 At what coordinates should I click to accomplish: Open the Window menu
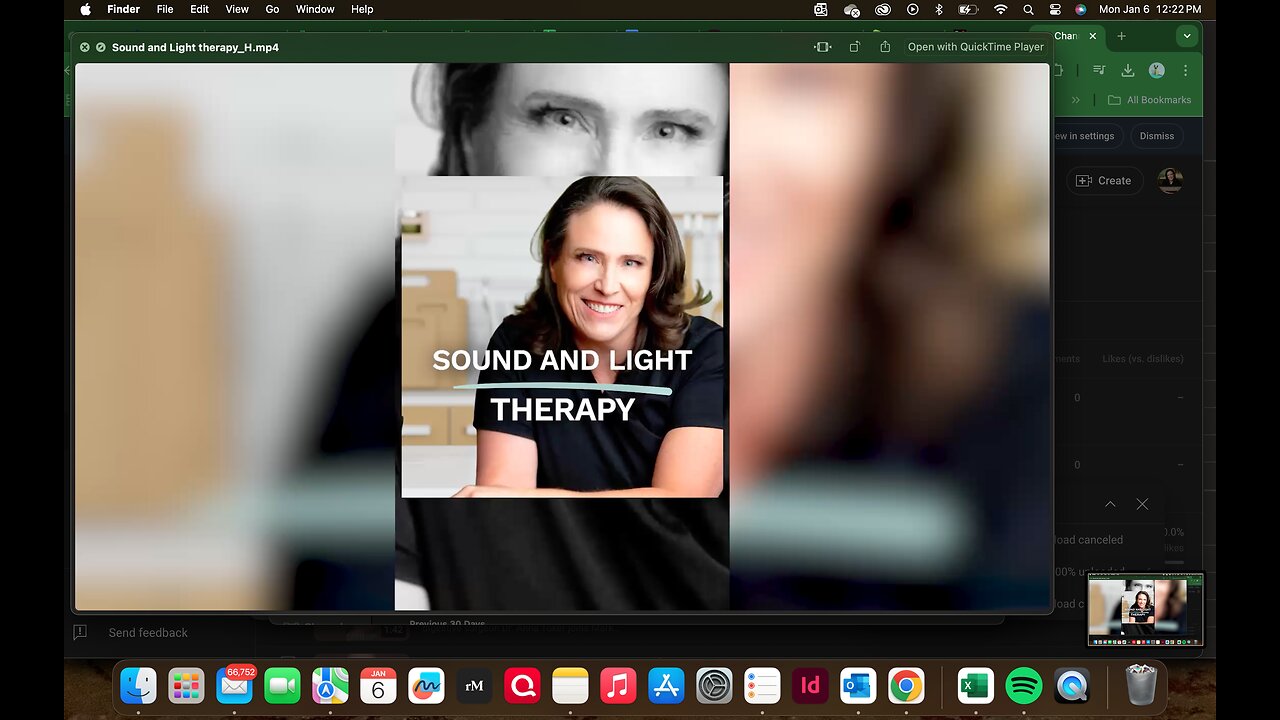point(315,9)
